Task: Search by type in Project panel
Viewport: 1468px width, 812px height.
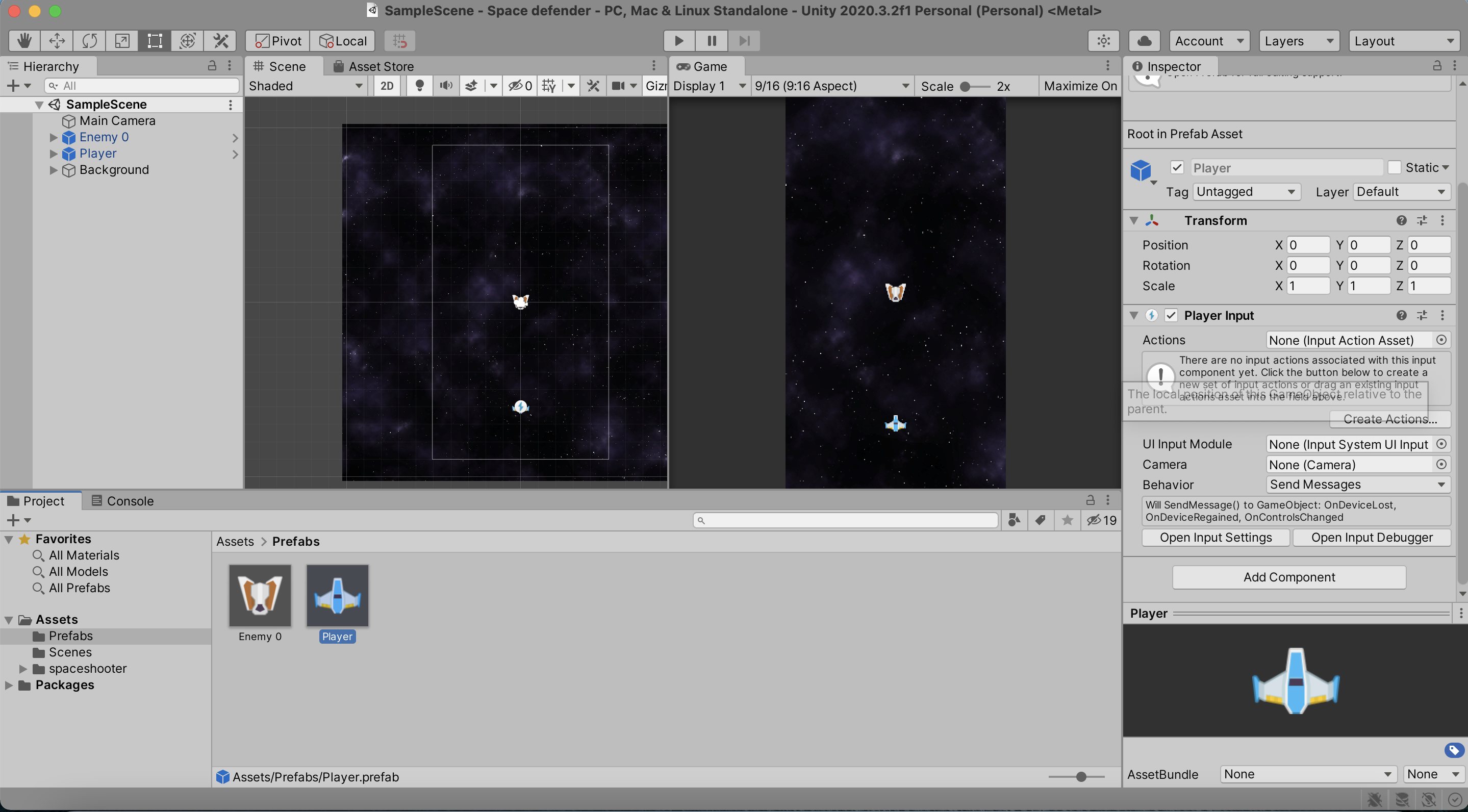Action: click(1014, 520)
